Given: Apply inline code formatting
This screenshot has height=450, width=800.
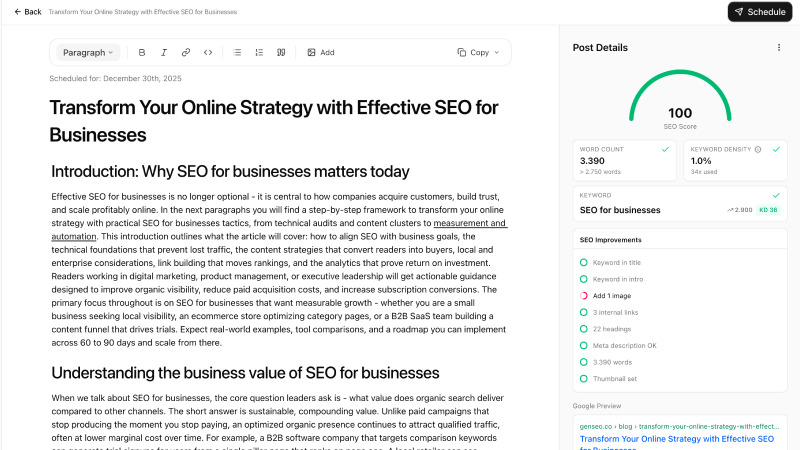Looking at the screenshot, I should tap(208, 53).
